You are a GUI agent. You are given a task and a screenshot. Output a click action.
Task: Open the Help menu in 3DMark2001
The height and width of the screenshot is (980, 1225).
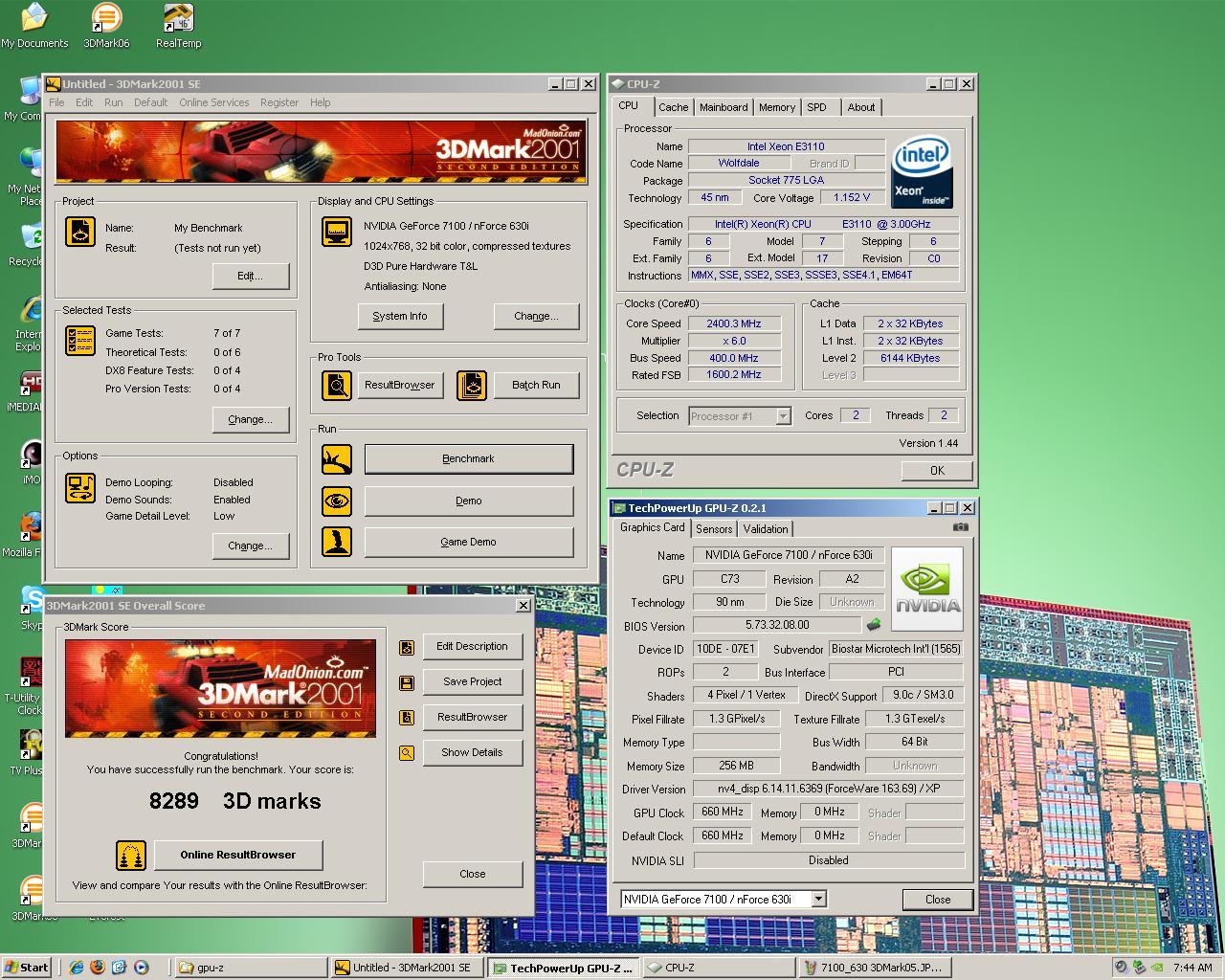coord(320,102)
